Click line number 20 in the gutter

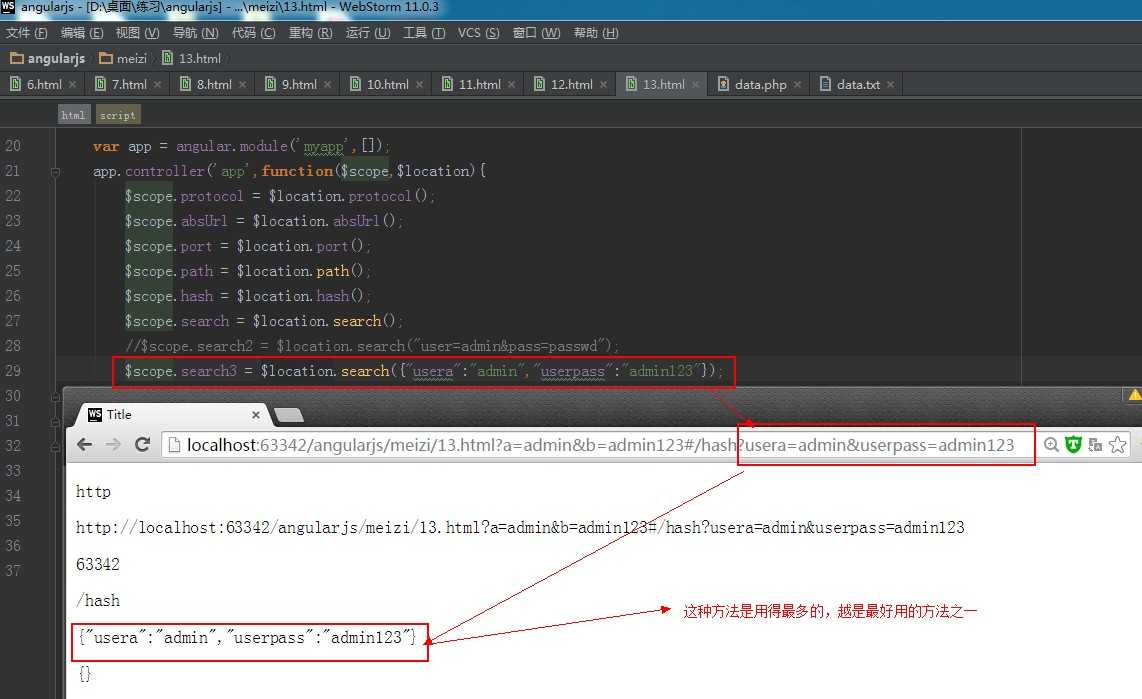pyautogui.click(x=13, y=146)
